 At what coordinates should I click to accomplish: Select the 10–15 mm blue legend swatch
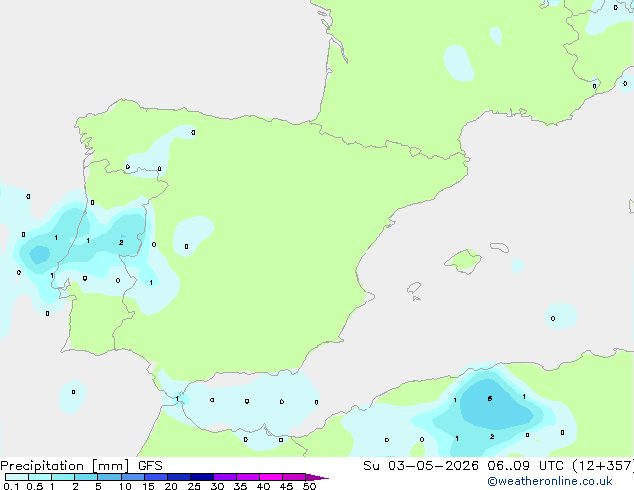tap(132, 477)
